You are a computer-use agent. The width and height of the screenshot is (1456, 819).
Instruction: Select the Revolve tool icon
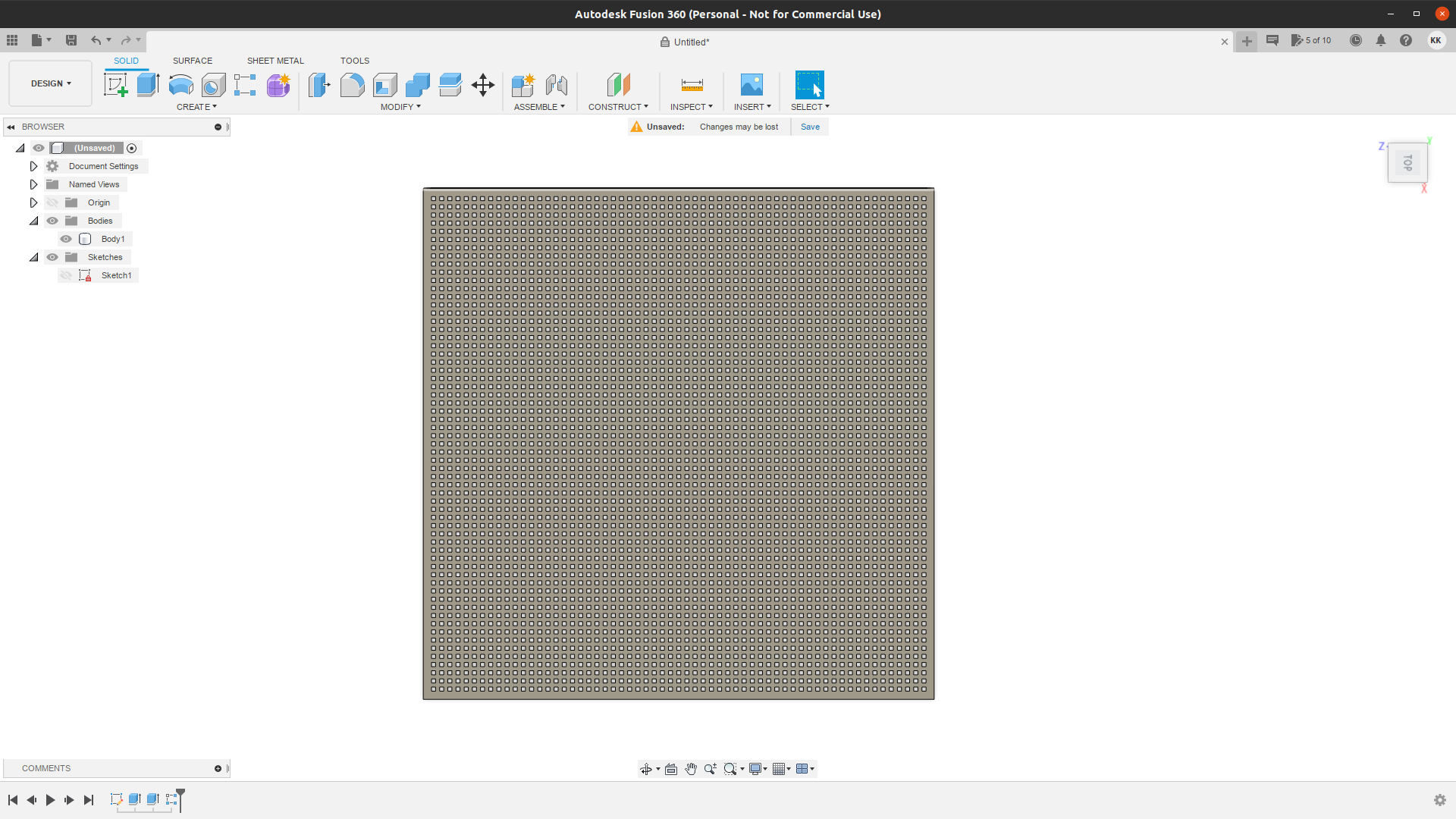[x=180, y=85]
